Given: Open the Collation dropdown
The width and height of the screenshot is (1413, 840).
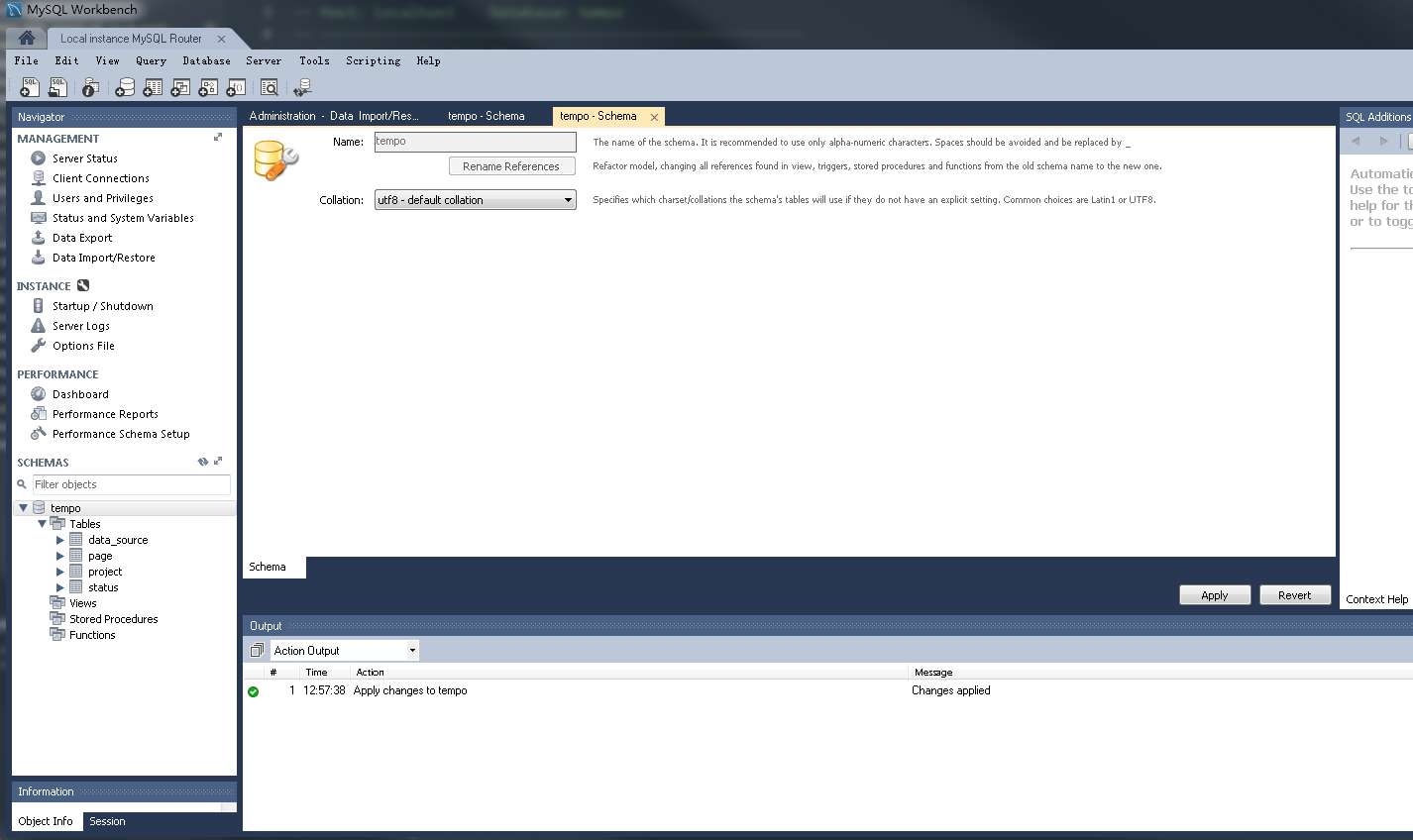Looking at the screenshot, I should (476, 200).
